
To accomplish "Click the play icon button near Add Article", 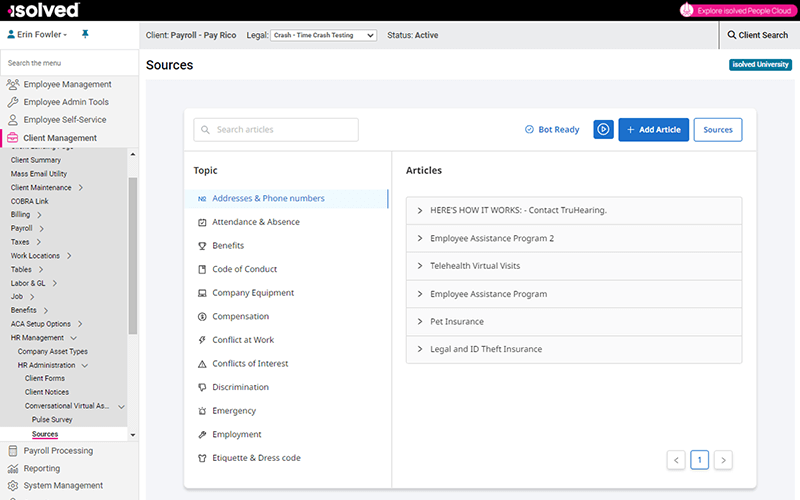I will pos(603,130).
